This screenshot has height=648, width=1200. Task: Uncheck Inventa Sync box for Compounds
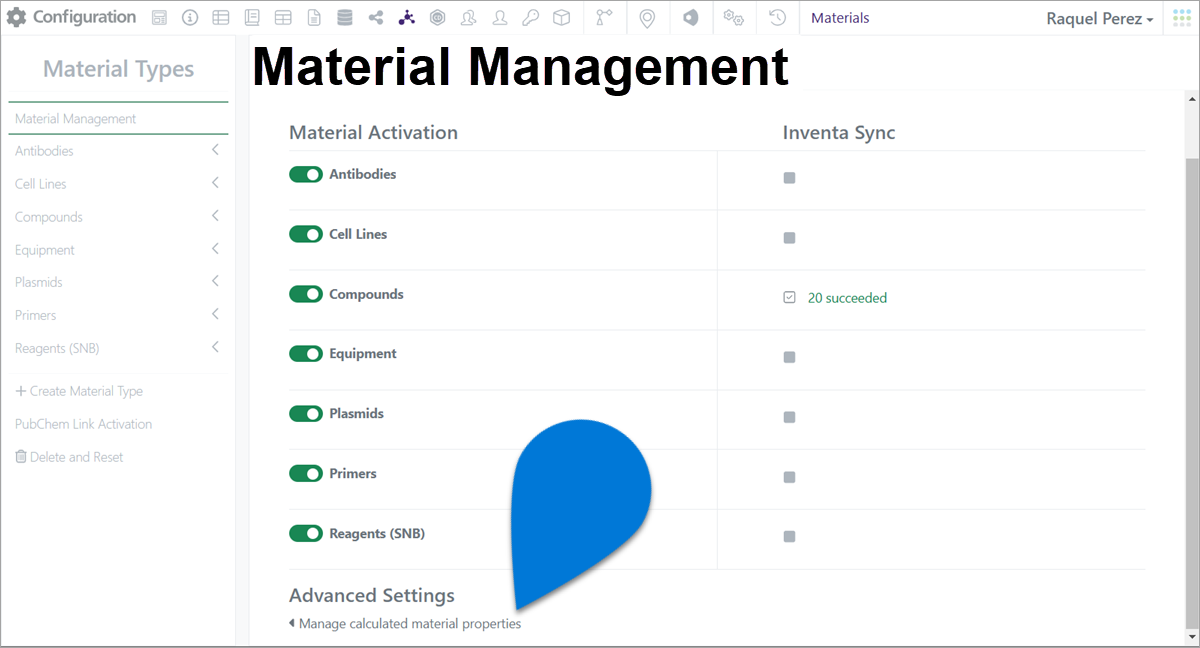pos(789,297)
